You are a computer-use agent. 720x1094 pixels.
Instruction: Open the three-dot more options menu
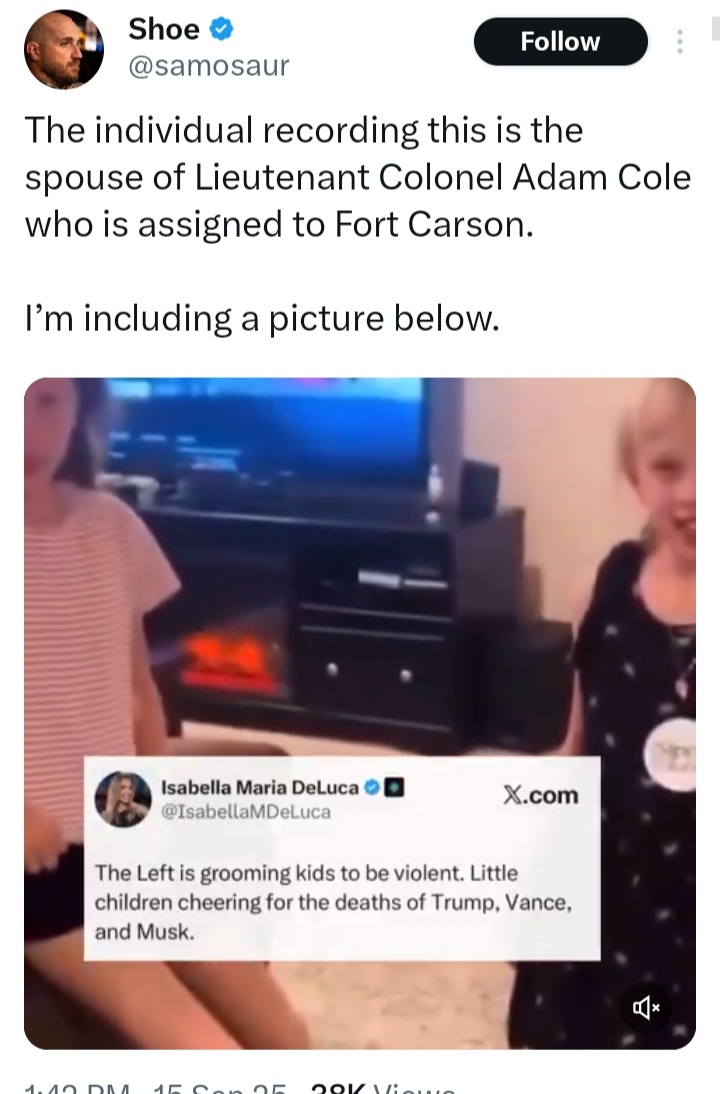point(679,42)
